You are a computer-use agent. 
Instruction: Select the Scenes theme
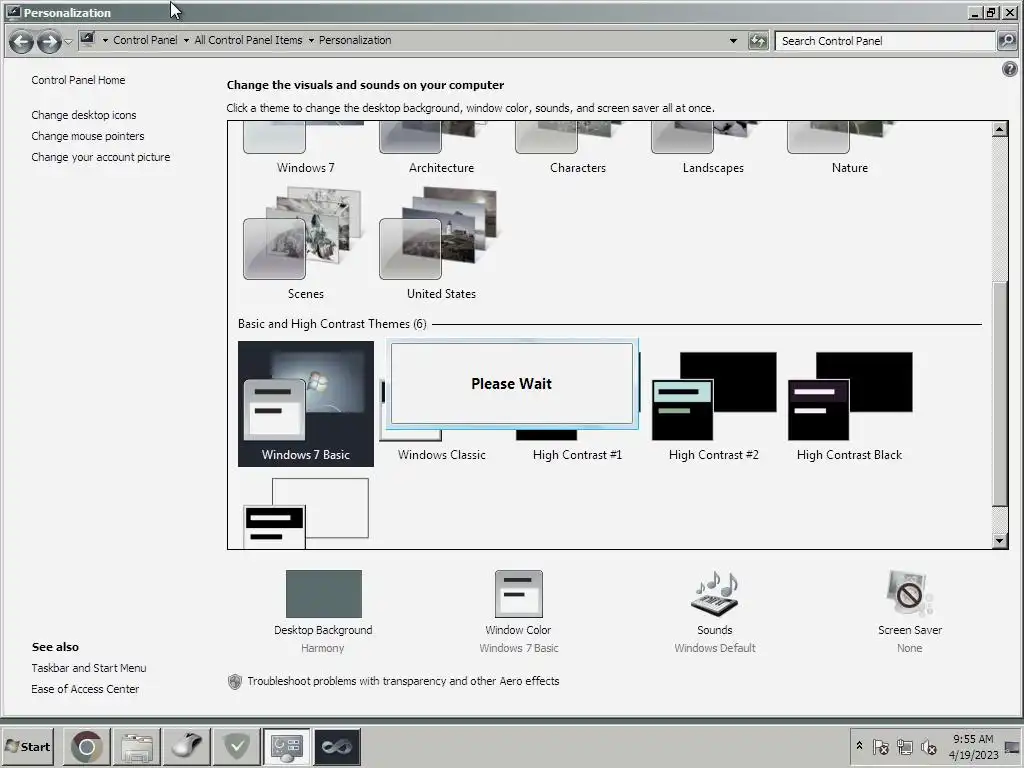pos(305,244)
